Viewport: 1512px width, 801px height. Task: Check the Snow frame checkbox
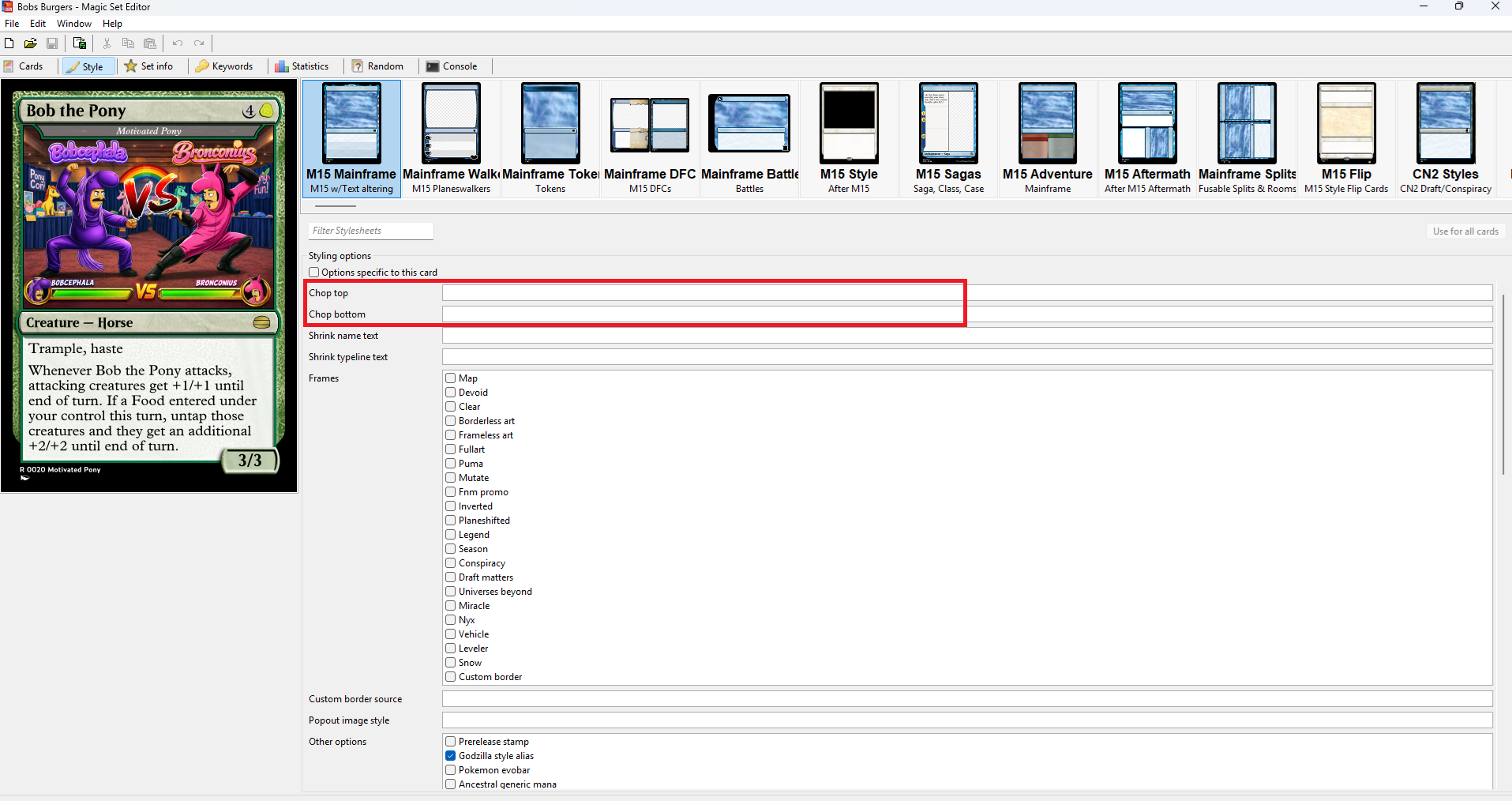click(x=451, y=663)
